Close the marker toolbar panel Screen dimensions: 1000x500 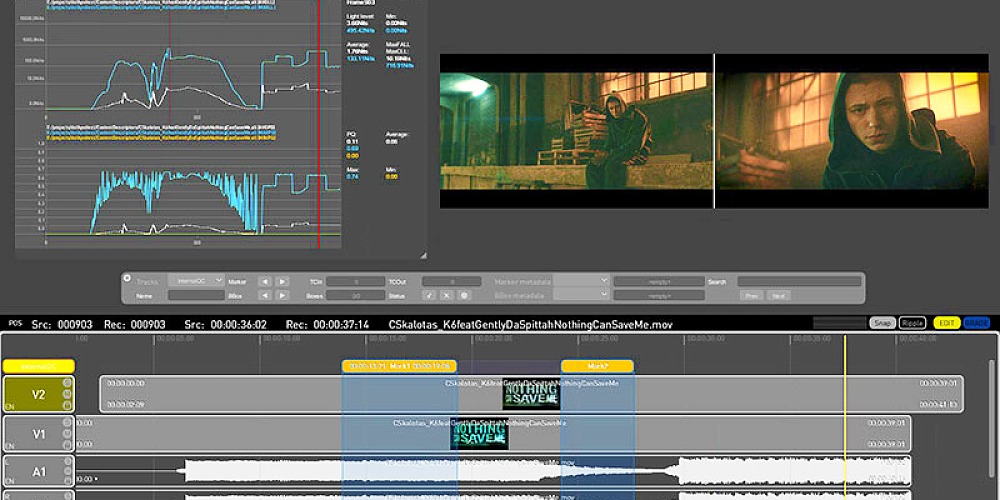coord(127,278)
